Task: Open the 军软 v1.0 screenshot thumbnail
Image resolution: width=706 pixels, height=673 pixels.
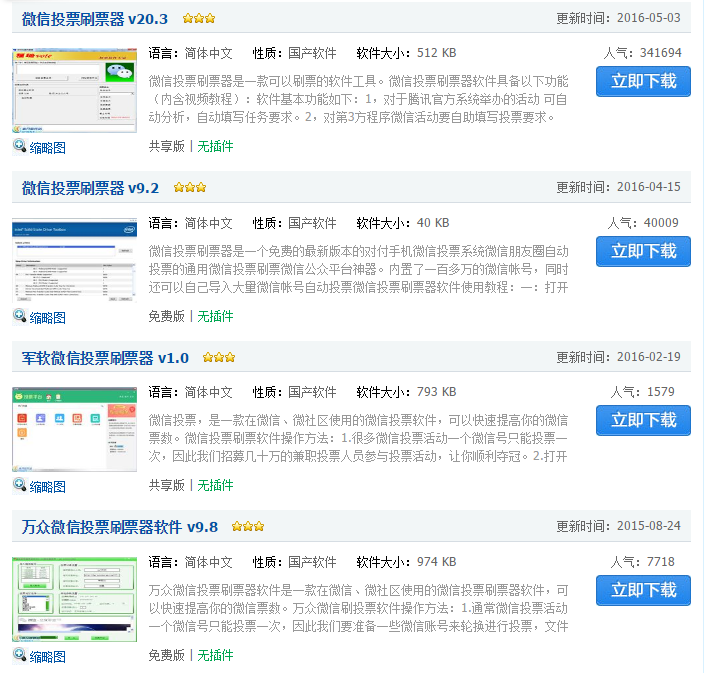Action: pyautogui.click(x=74, y=429)
